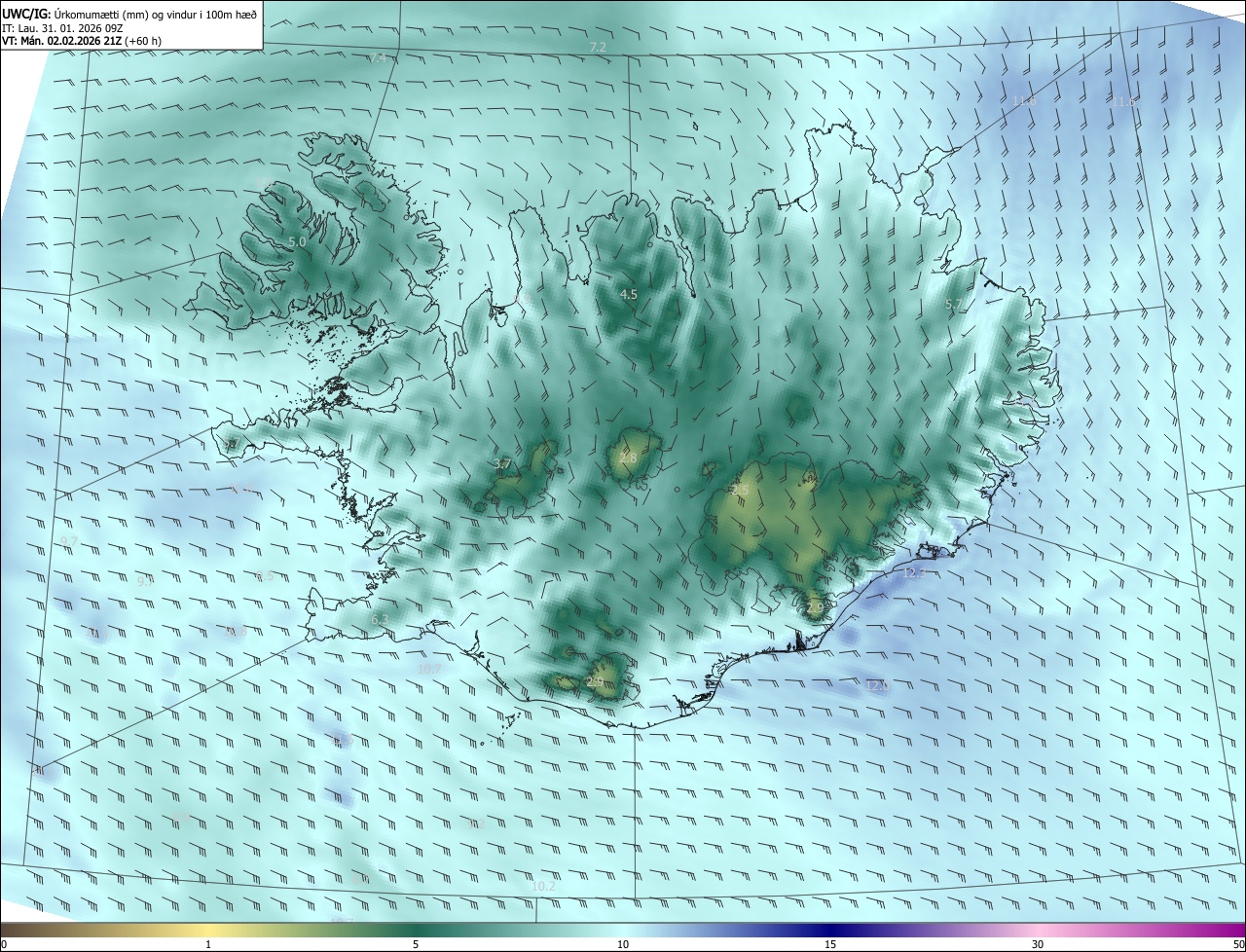Image resolution: width=1246 pixels, height=952 pixels.
Task: Click the colour scale tick labeled 15
Action: pyautogui.click(x=830, y=944)
